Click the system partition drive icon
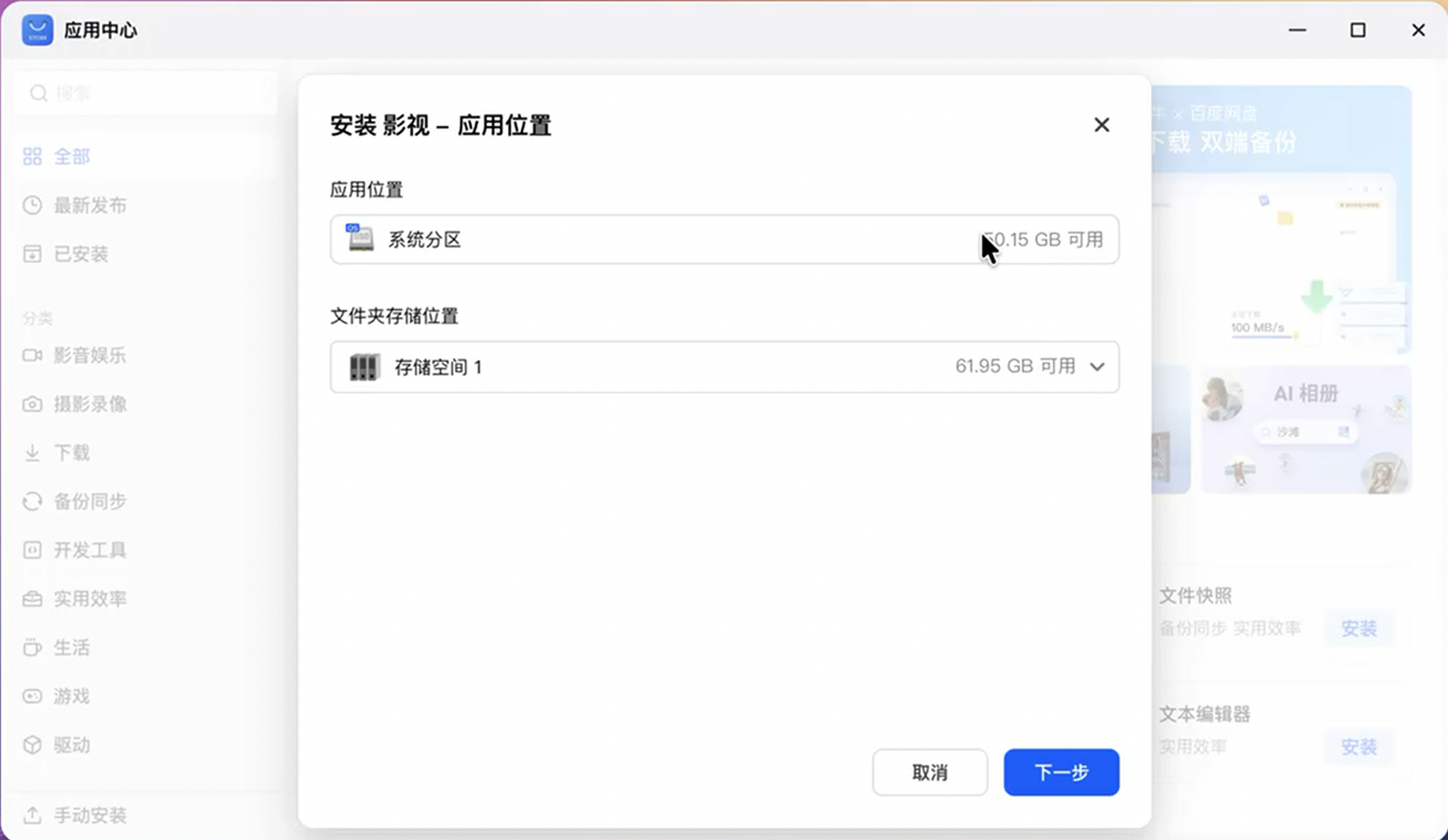Screen dimensions: 1448x840 pyautogui.click(x=360, y=238)
